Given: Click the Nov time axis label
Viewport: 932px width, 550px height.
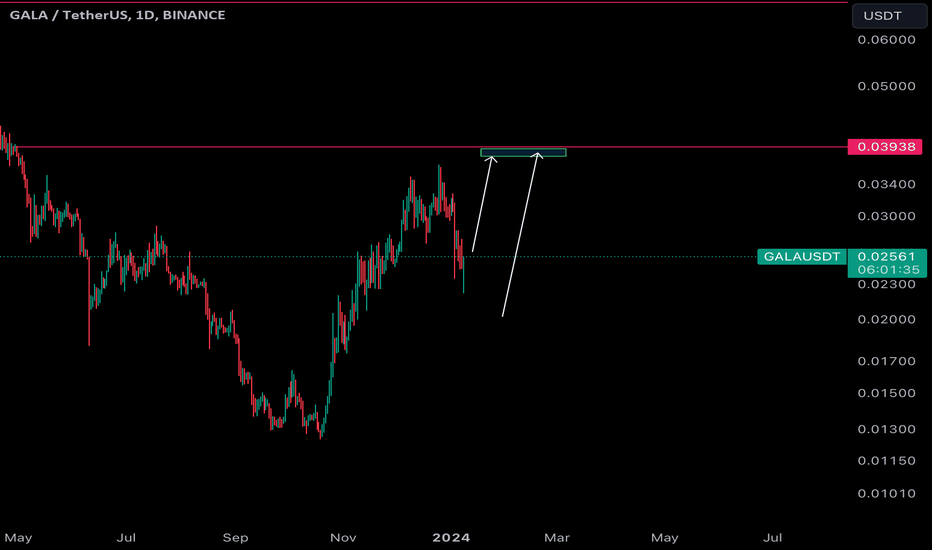Looking at the screenshot, I should click(x=343, y=538).
